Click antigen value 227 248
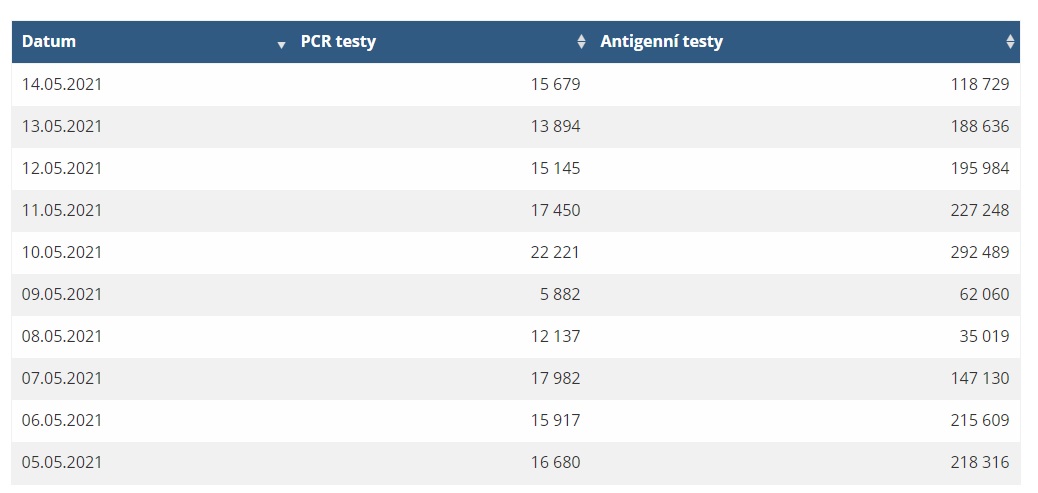Screen dimensions: 1038x493 pyautogui.click(x=980, y=210)
